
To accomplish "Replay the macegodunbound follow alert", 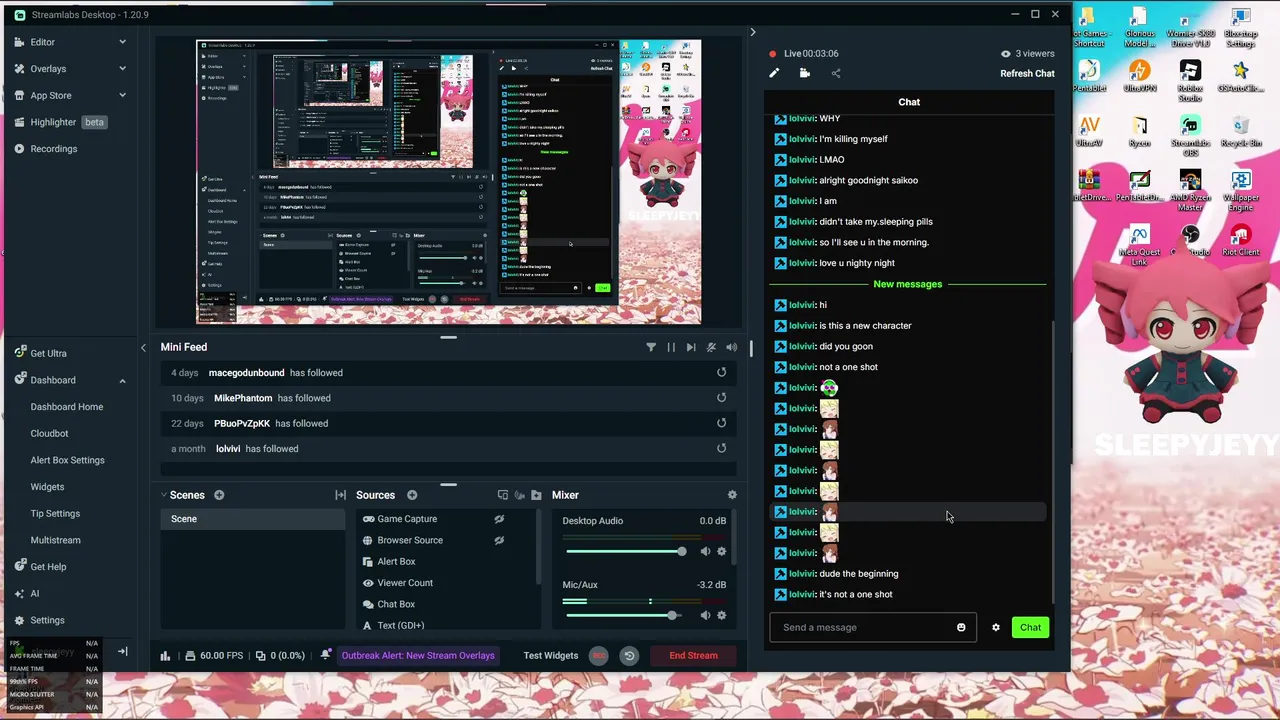I will click(x=721, y=373).
